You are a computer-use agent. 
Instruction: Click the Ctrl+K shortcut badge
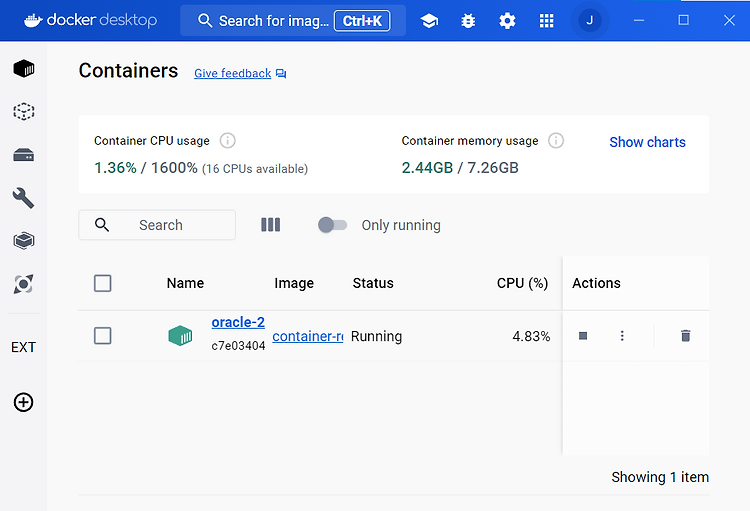pyautogui.click(x=362, y=21)
